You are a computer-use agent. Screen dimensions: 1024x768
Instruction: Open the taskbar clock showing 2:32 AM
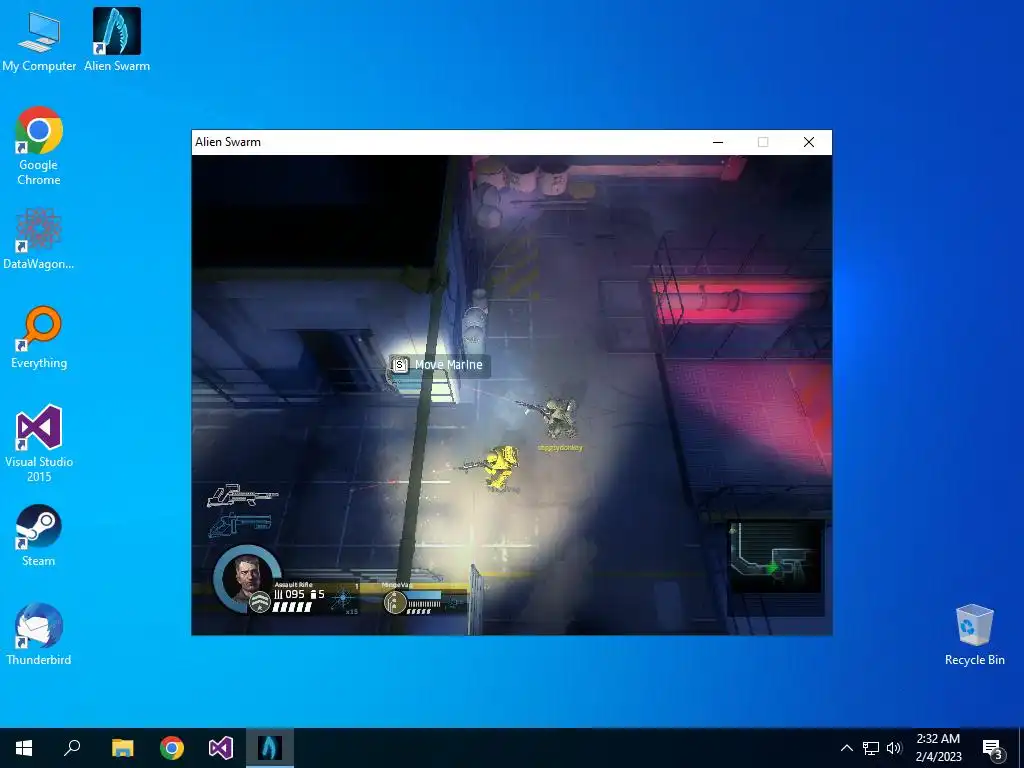(x=938, y=748)
